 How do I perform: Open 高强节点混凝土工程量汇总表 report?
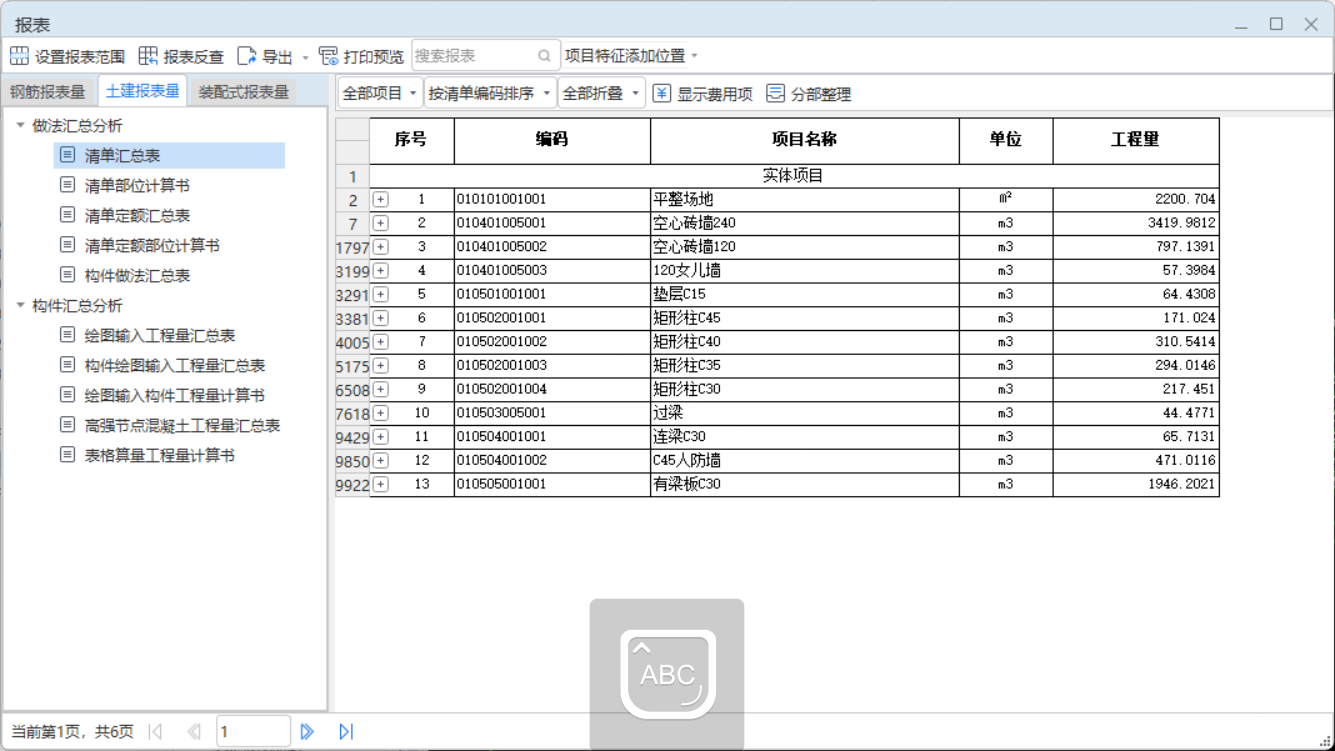pyautogui.click(x=182, y=425)
